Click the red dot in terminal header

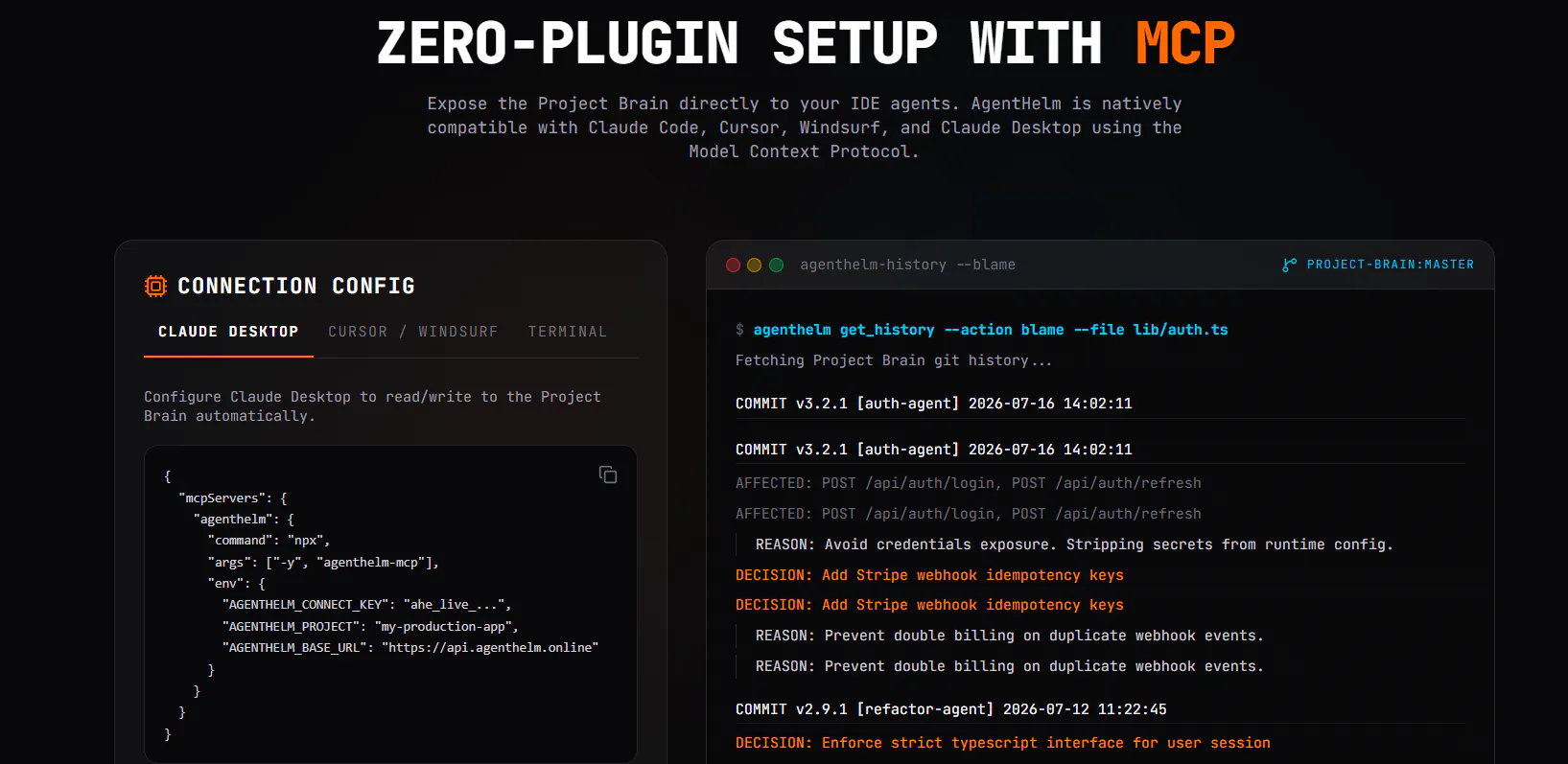pyautogui.click(x=733, y=265)
